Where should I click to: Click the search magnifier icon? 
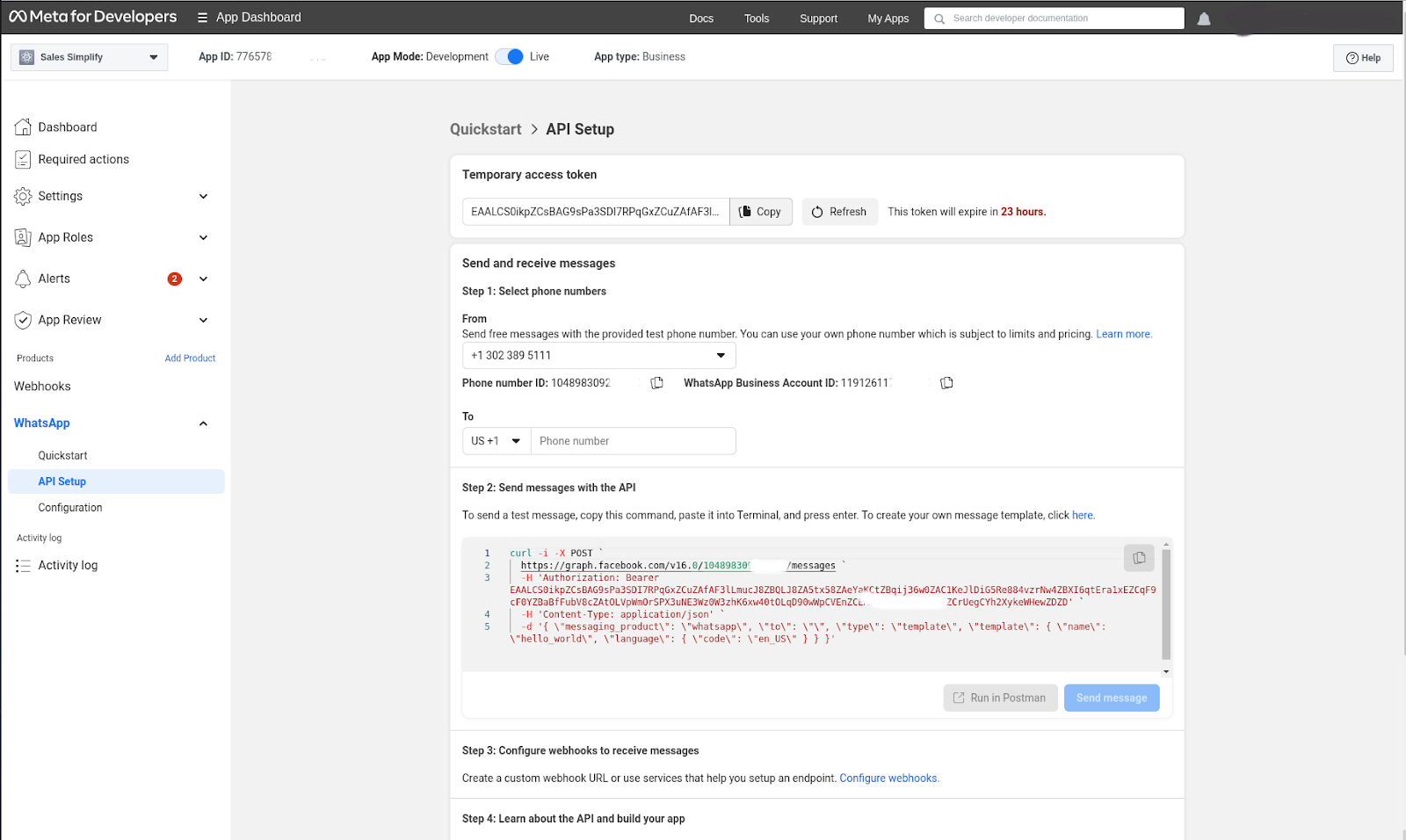[939, 18]
